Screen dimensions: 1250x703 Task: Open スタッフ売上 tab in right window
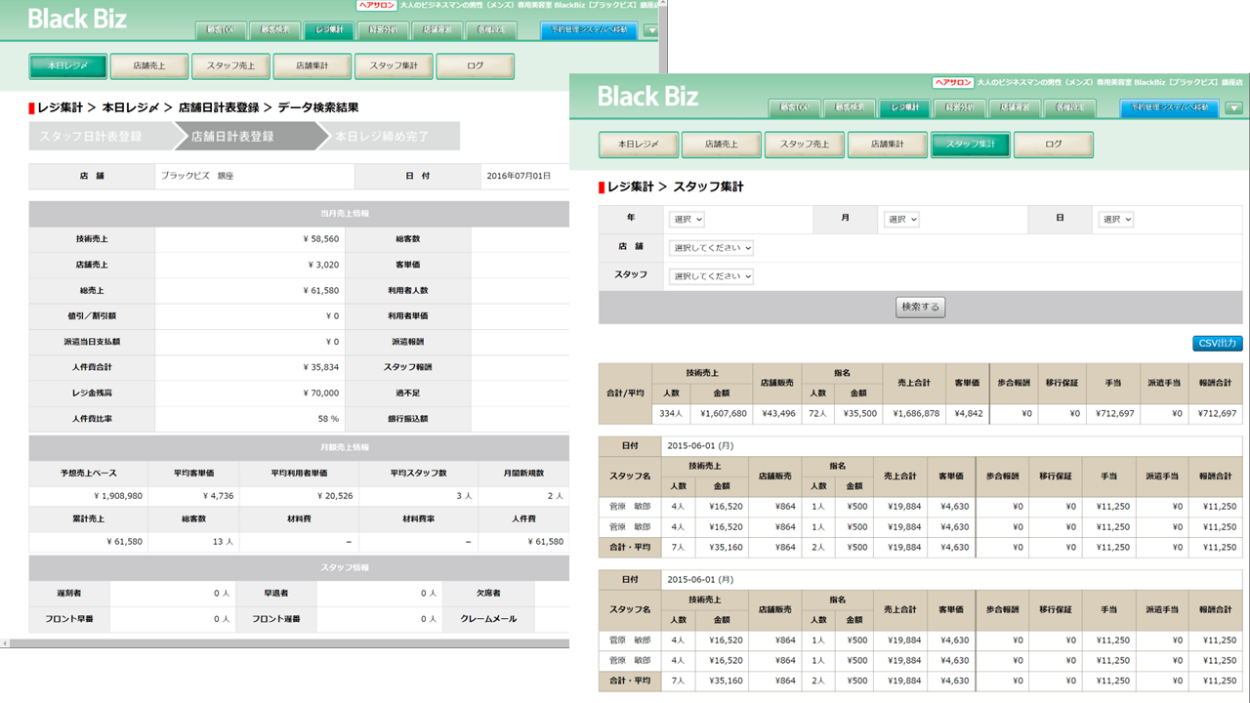(x=804, y=145)
